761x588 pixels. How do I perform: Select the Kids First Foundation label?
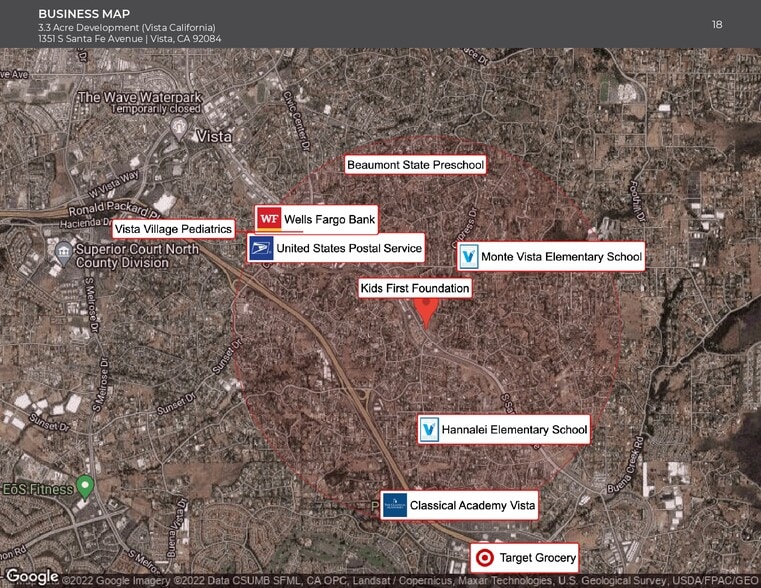[414, 288]
